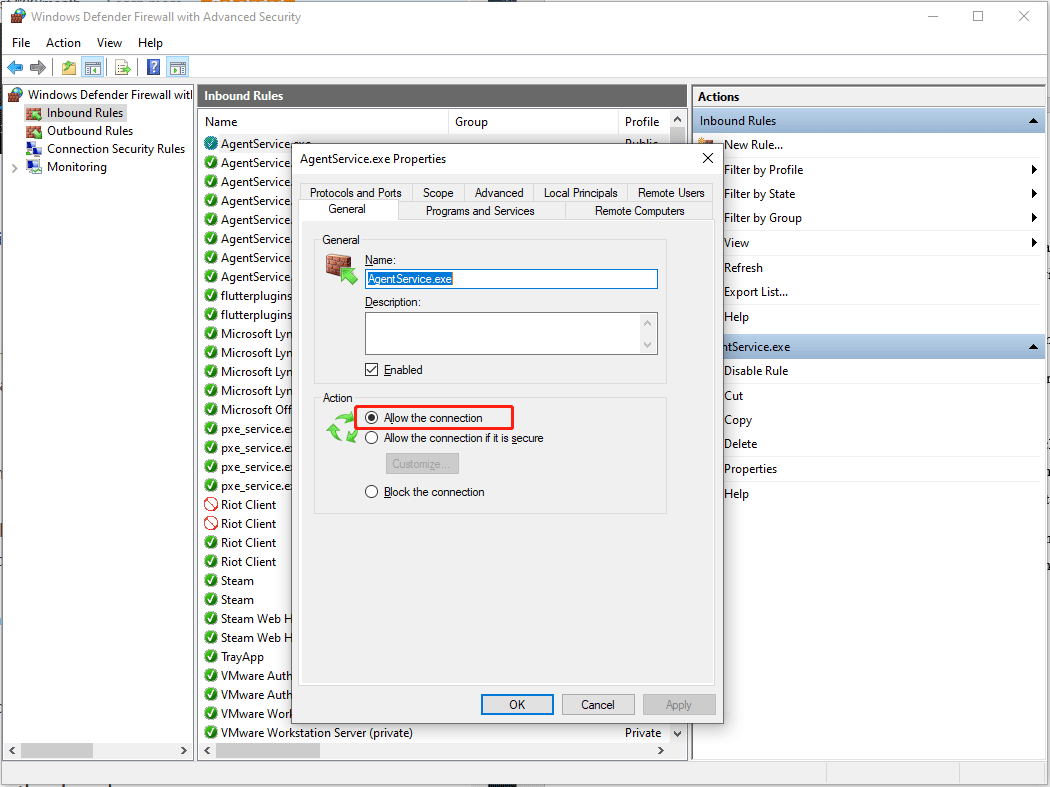Open the Action menu
The height and width of the screenshot is (787, 1050).
coord(63,42)
